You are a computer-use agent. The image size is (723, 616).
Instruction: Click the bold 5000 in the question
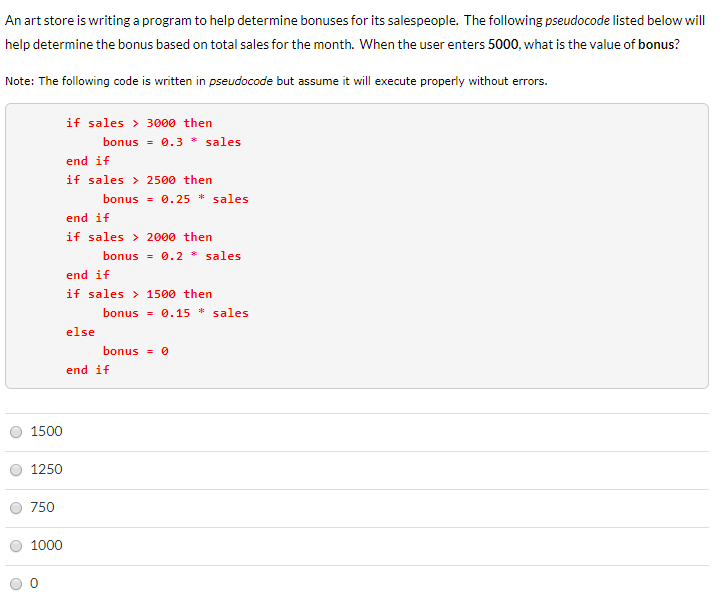point(503,44)
